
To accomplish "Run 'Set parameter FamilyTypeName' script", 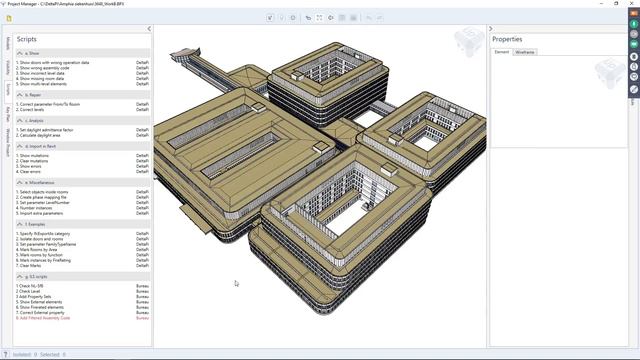I will 46,244.
